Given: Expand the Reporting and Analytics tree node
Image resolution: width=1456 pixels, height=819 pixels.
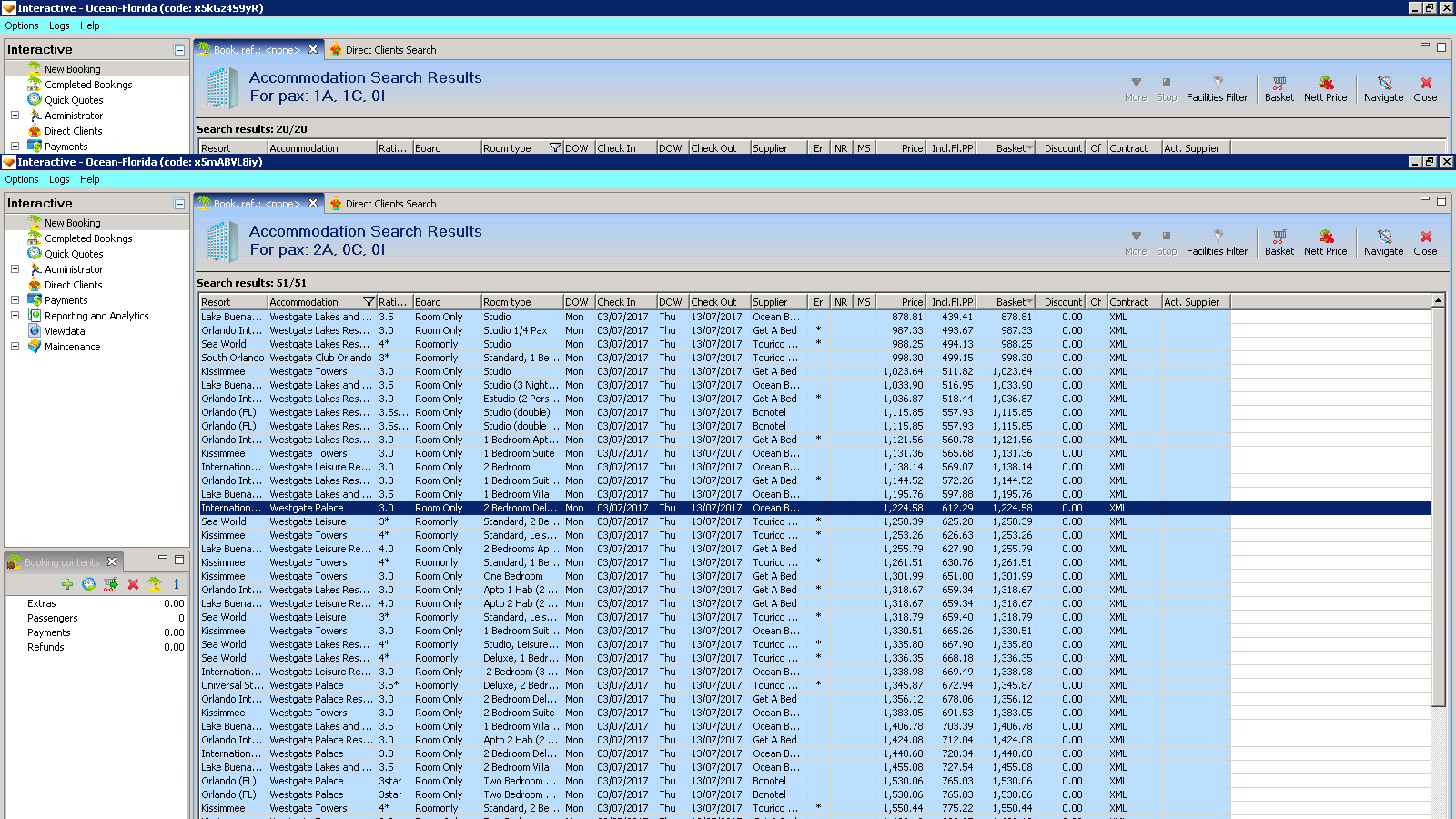Looking at the screenshot, I should click(x=15, y=316).
